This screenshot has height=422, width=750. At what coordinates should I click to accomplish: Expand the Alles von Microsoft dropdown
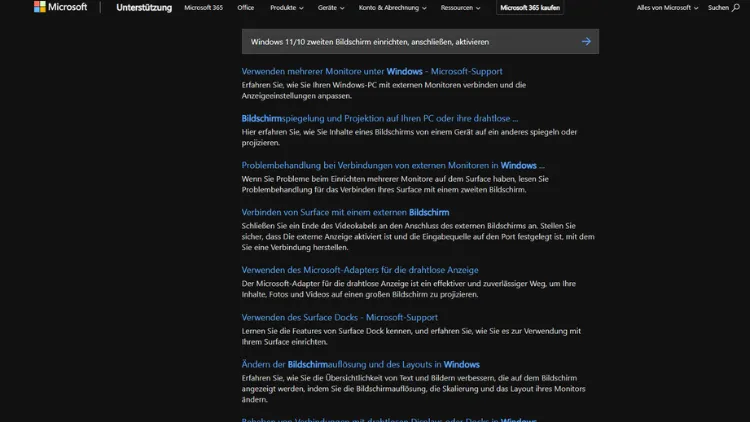667,8
